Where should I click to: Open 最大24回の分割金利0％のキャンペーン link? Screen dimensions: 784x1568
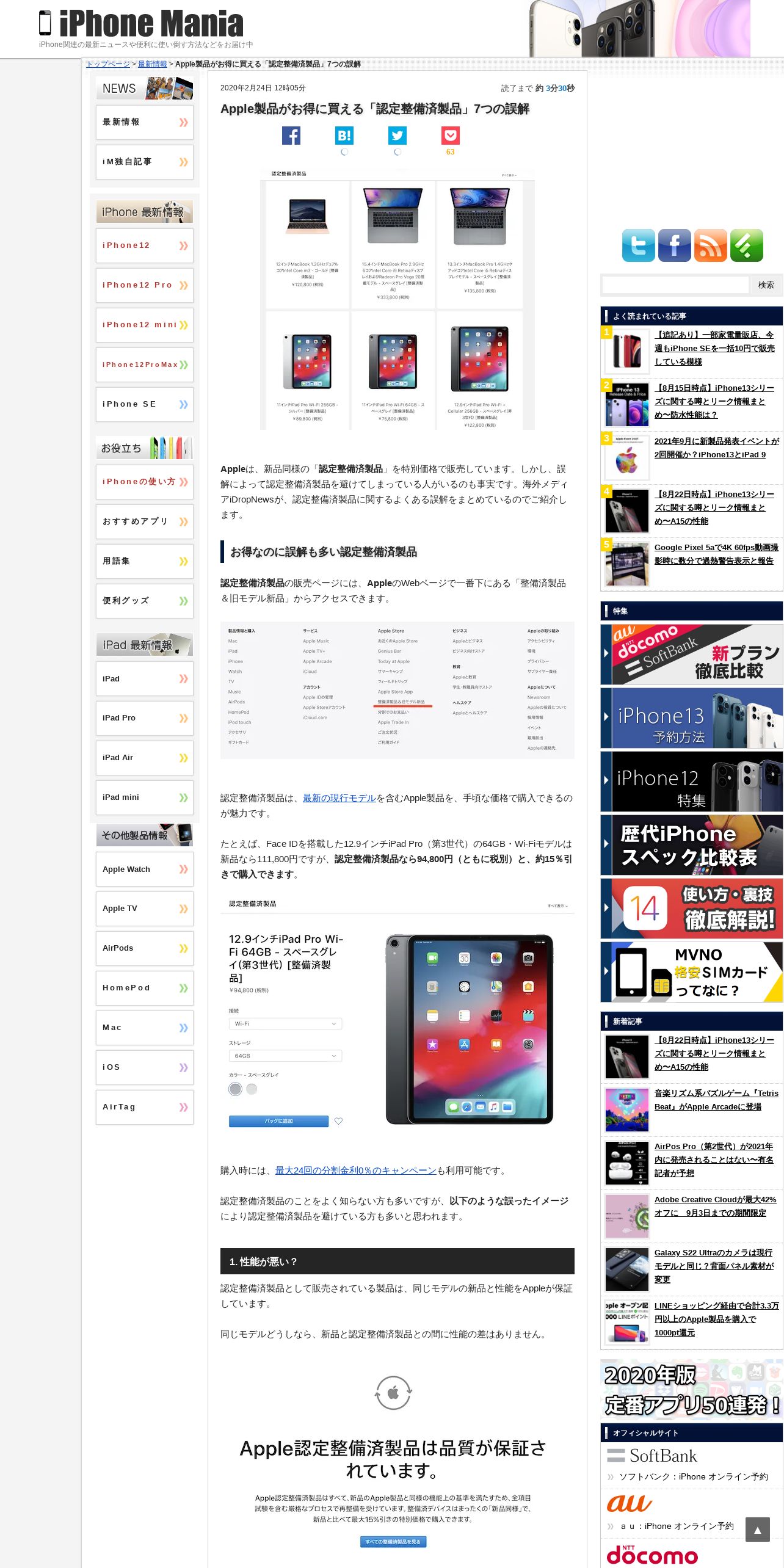point(355,1171)
